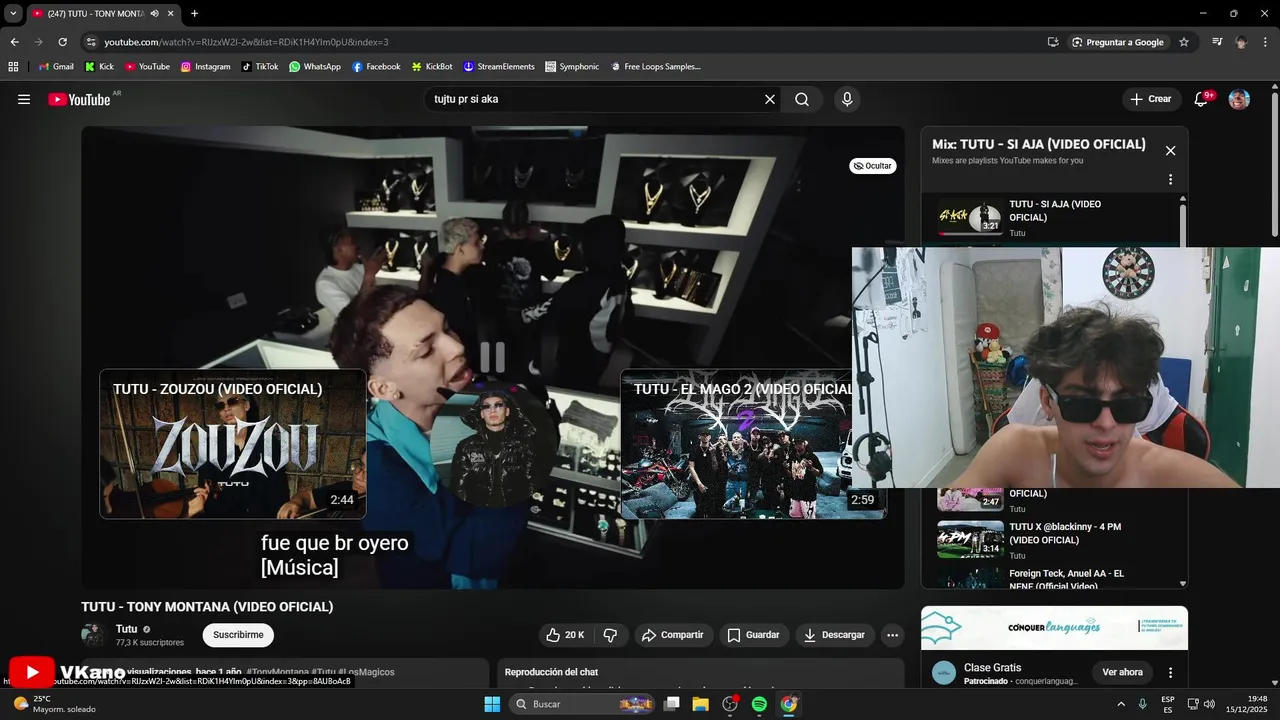Open StreamElements bookmark
The width and height of the screenshot is (1280, 720).
[499, 67]
